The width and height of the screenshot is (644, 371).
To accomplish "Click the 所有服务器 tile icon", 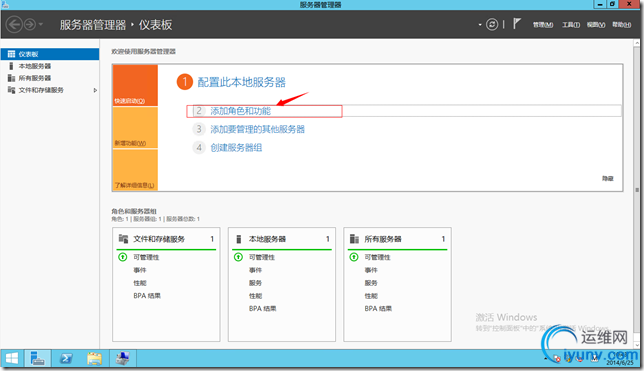I will (x=354, y=239).
